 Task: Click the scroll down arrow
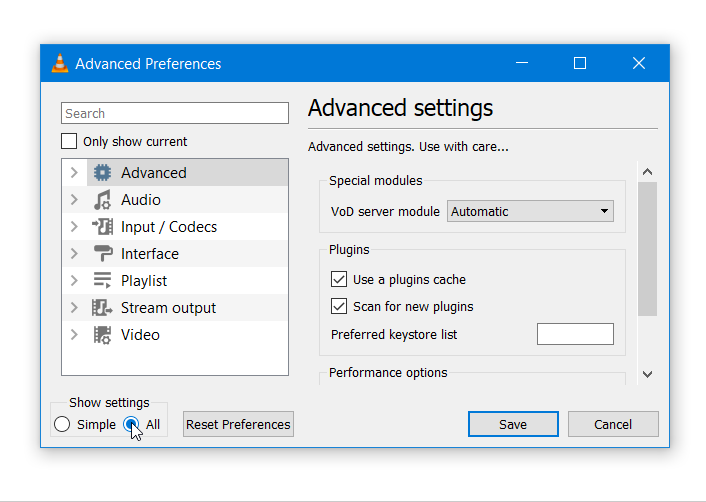647,374
